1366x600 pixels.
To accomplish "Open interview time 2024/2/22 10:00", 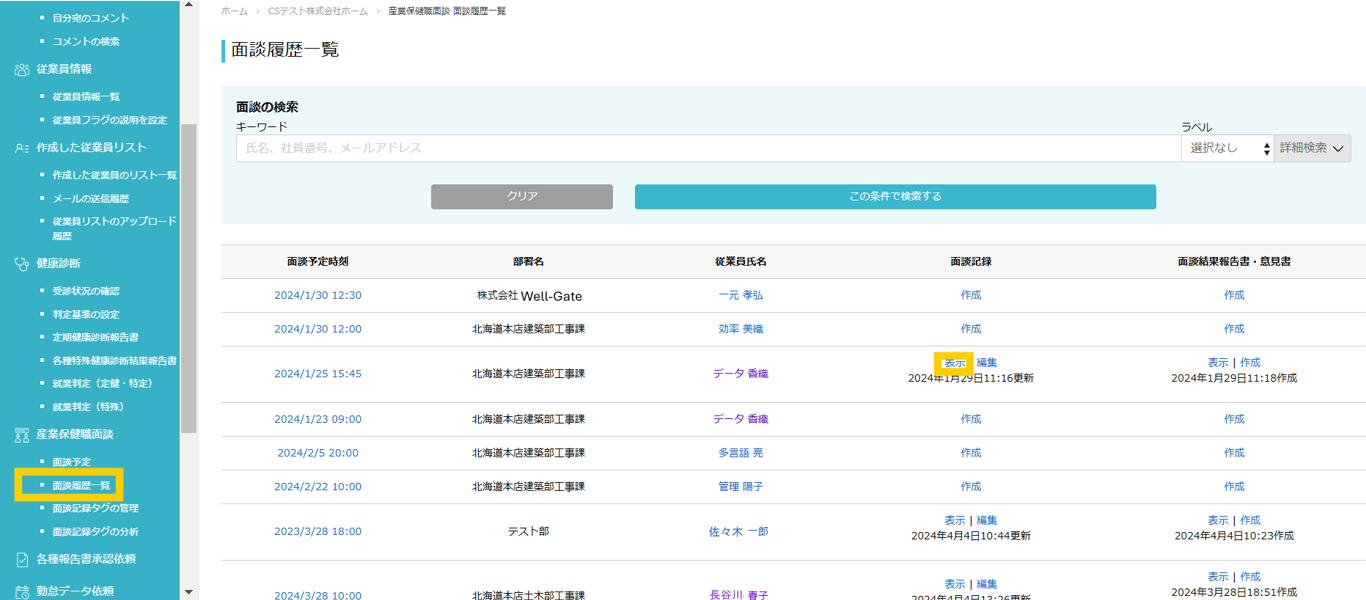I will tap(318, 487).
